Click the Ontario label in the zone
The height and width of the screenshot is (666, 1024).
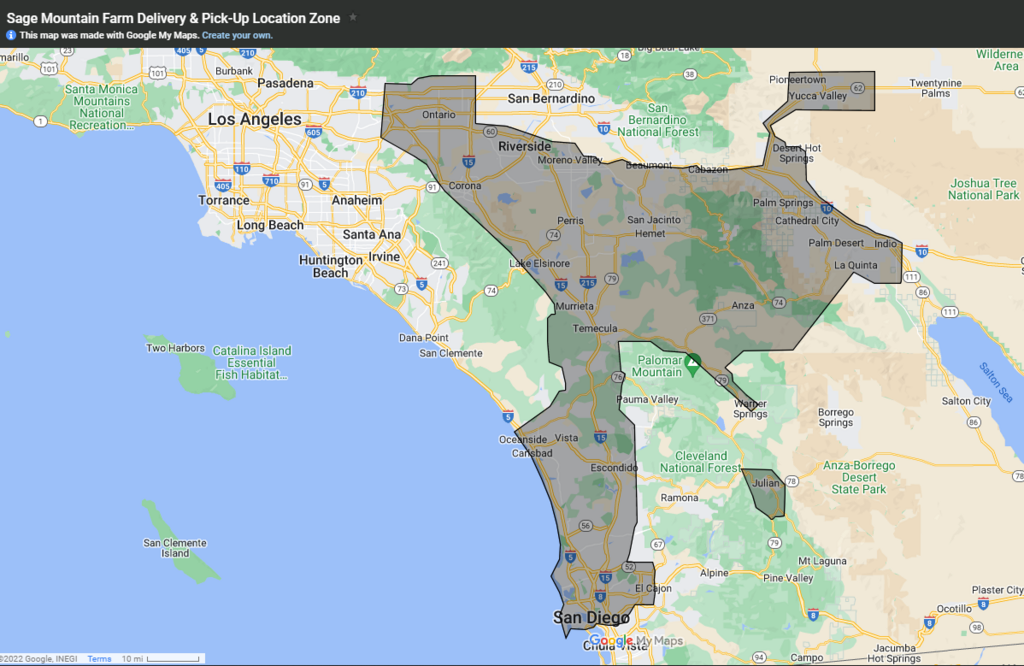click(x=439, y=115)
